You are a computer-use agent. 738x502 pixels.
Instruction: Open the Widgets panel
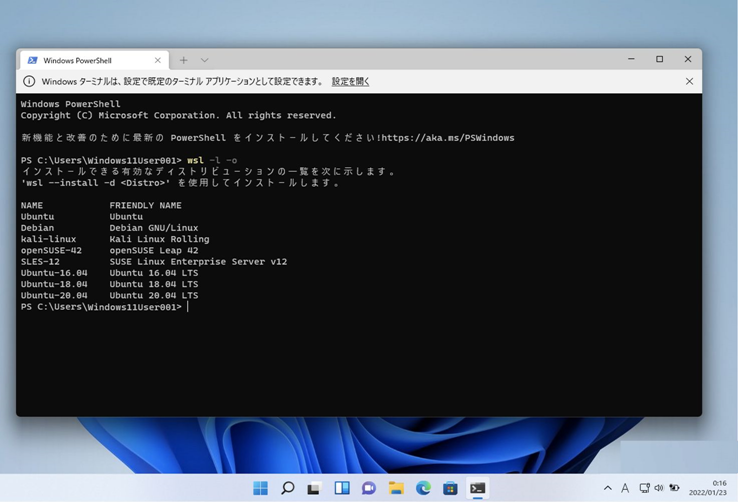point(342,488)
